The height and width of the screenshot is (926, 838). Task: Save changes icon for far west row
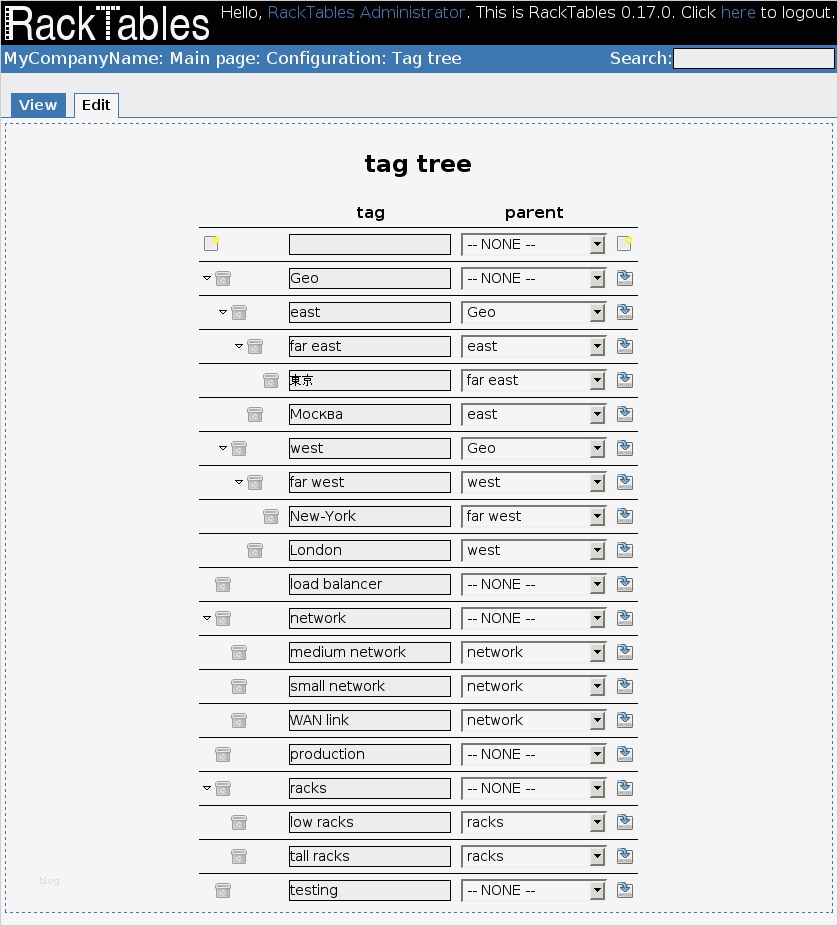point(625,482)
